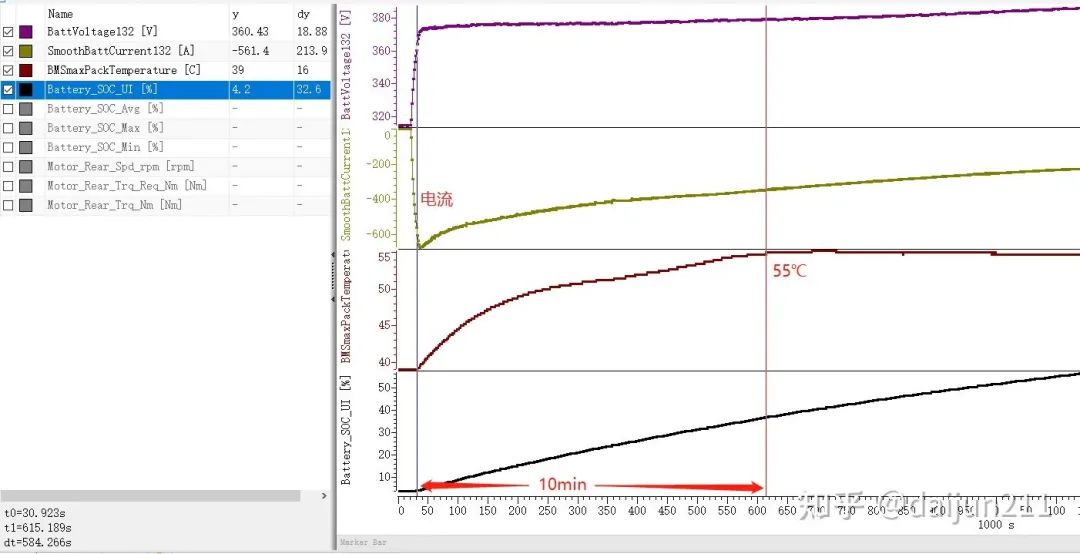Image resolution: width=1080 pixels, height=554 pixels.
Task: Select the Battery_SOC_UI [%] row name
Action: pyautogui.click(x=102, y=90)
